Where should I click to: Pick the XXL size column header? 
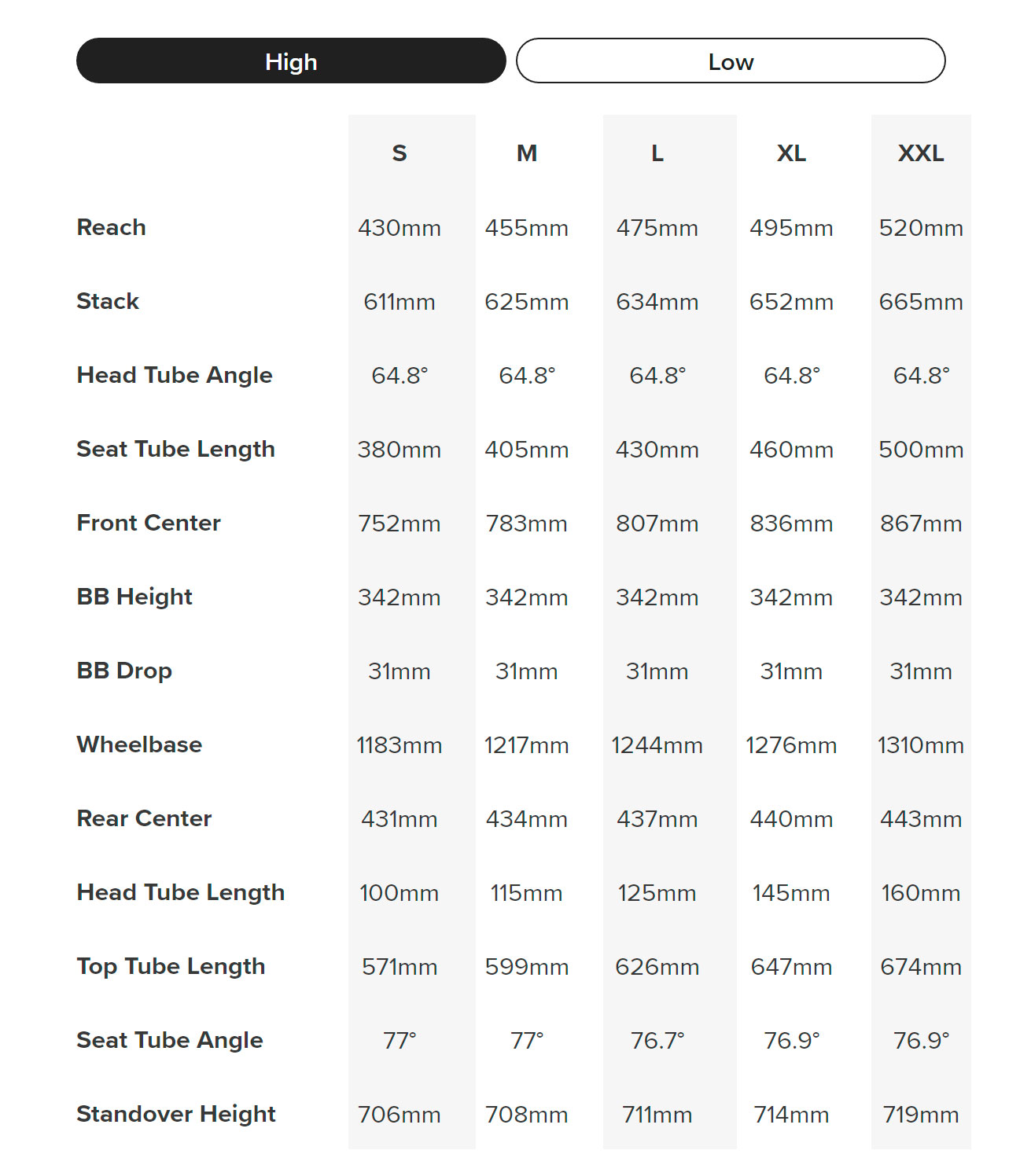point(921,153)
